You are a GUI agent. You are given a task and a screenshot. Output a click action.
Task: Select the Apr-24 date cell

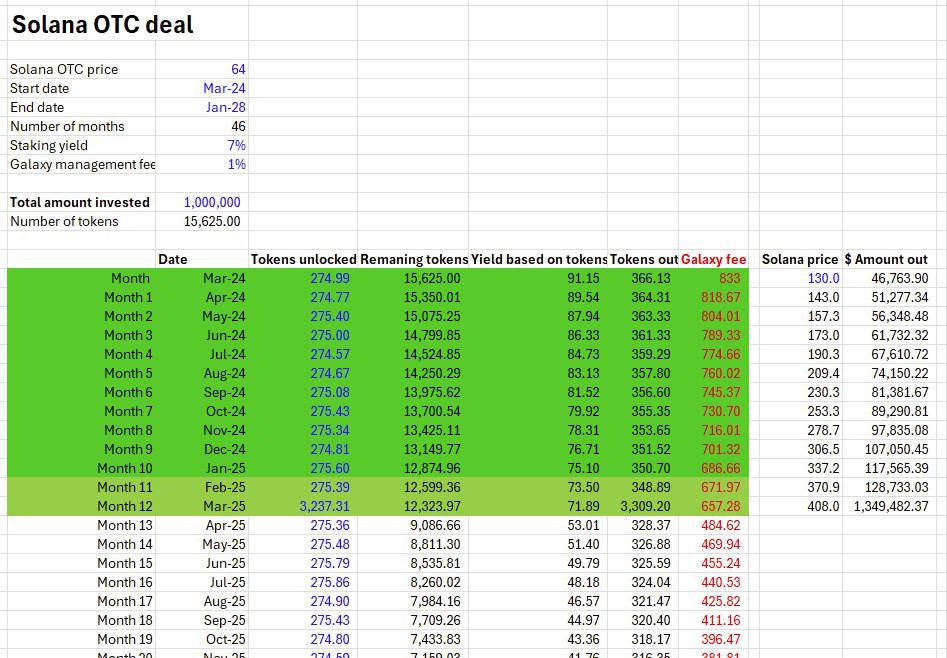point(225,297)
